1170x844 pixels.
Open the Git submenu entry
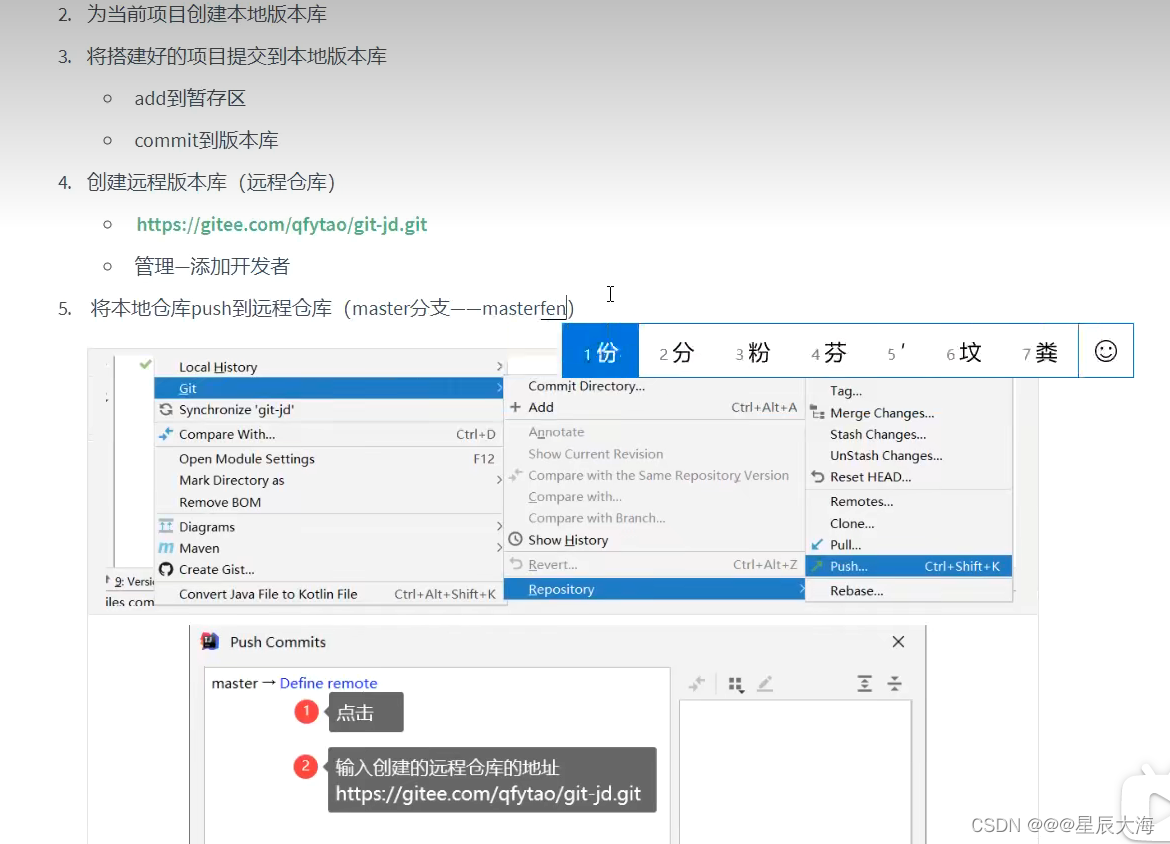click(x=330, y=388)
